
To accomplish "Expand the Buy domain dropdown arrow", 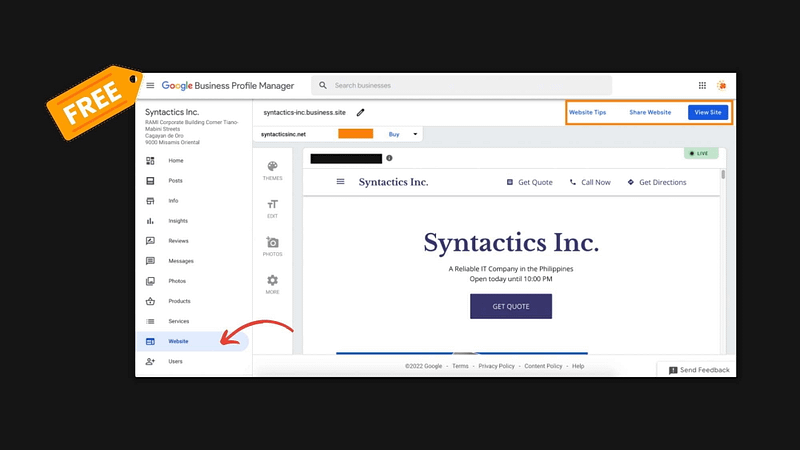I will point(415,134).
